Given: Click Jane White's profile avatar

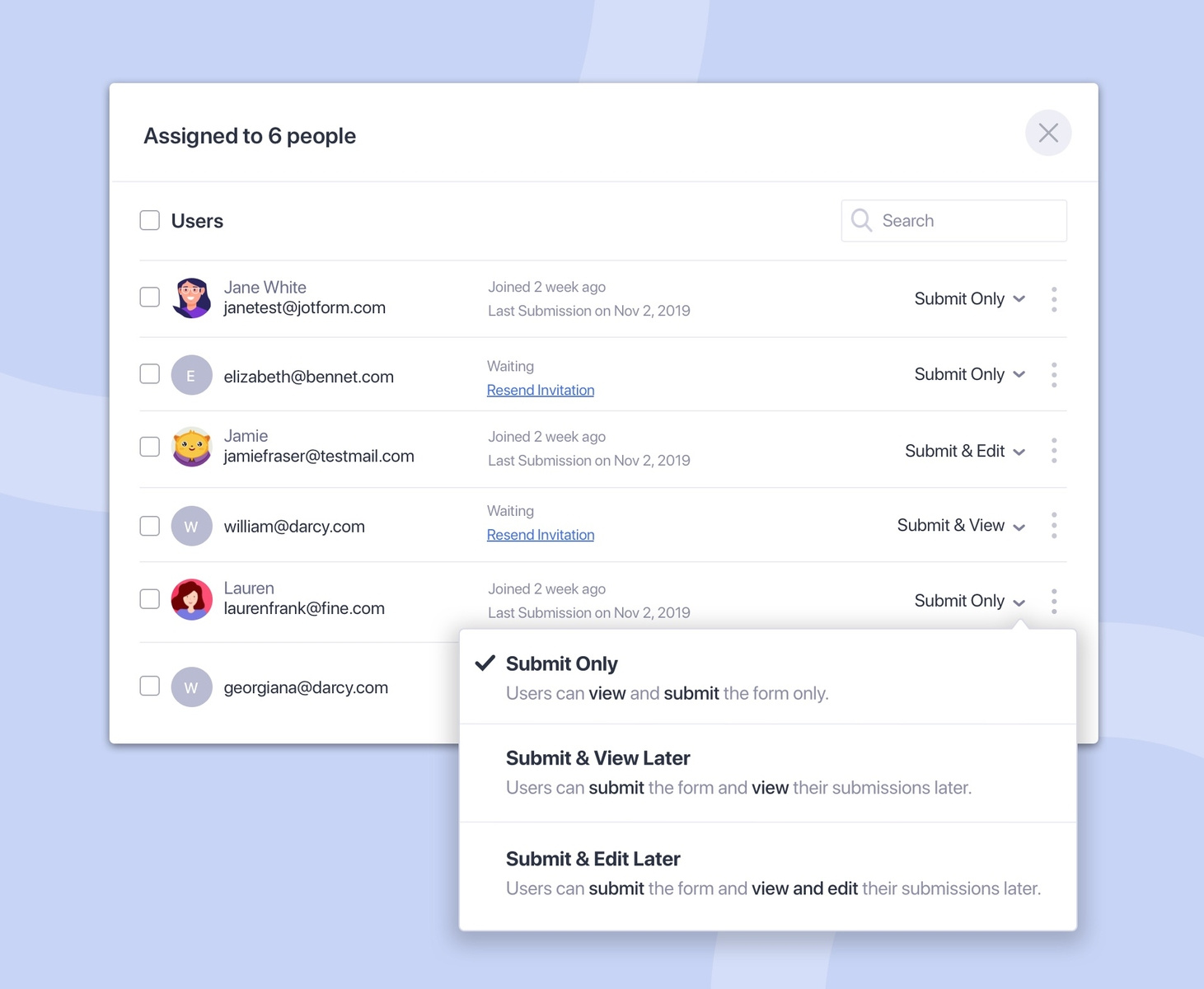Looking at the screenshot, I should click(x=191, y=298).
